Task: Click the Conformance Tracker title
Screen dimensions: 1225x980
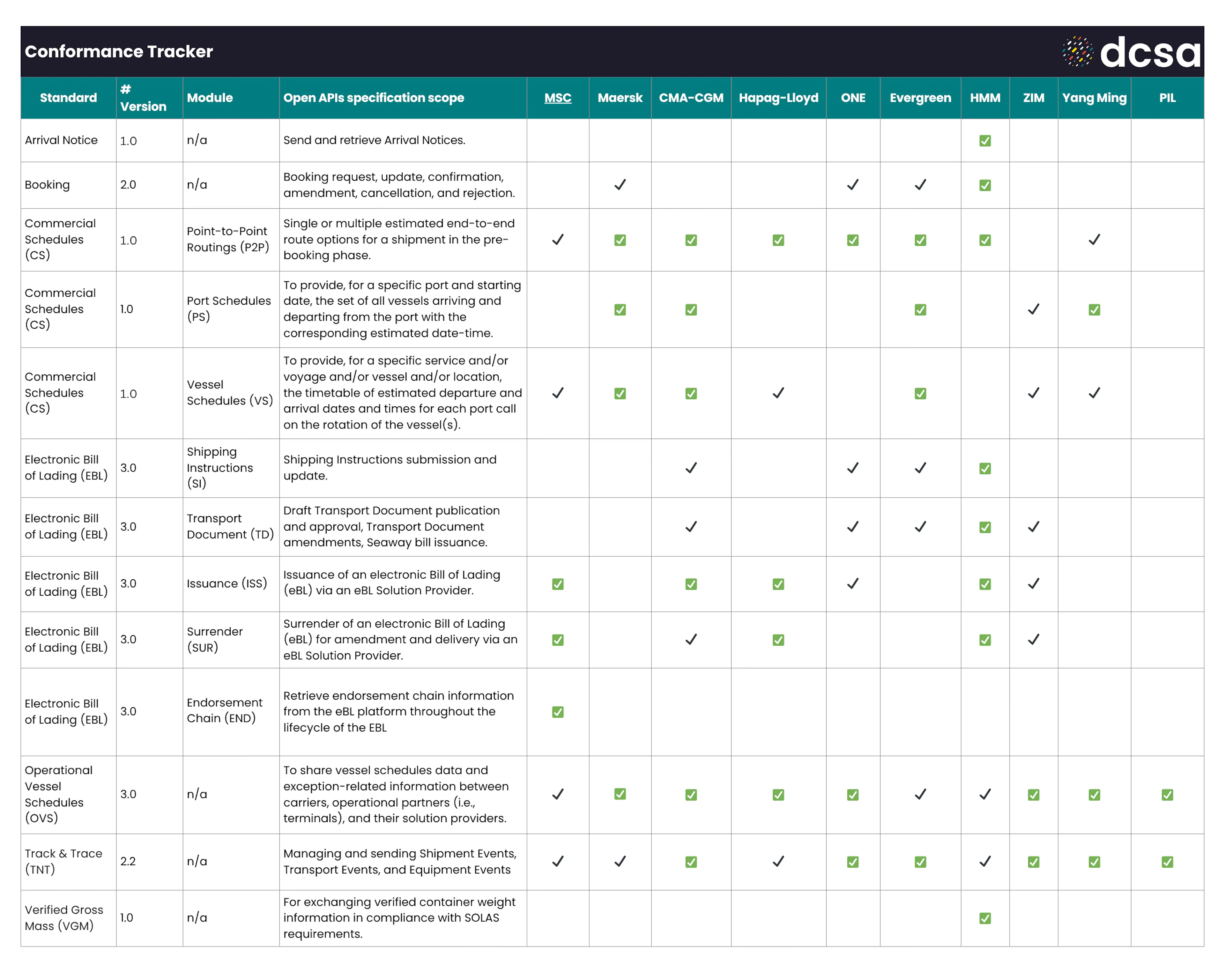Action: [x=119, y=52]
